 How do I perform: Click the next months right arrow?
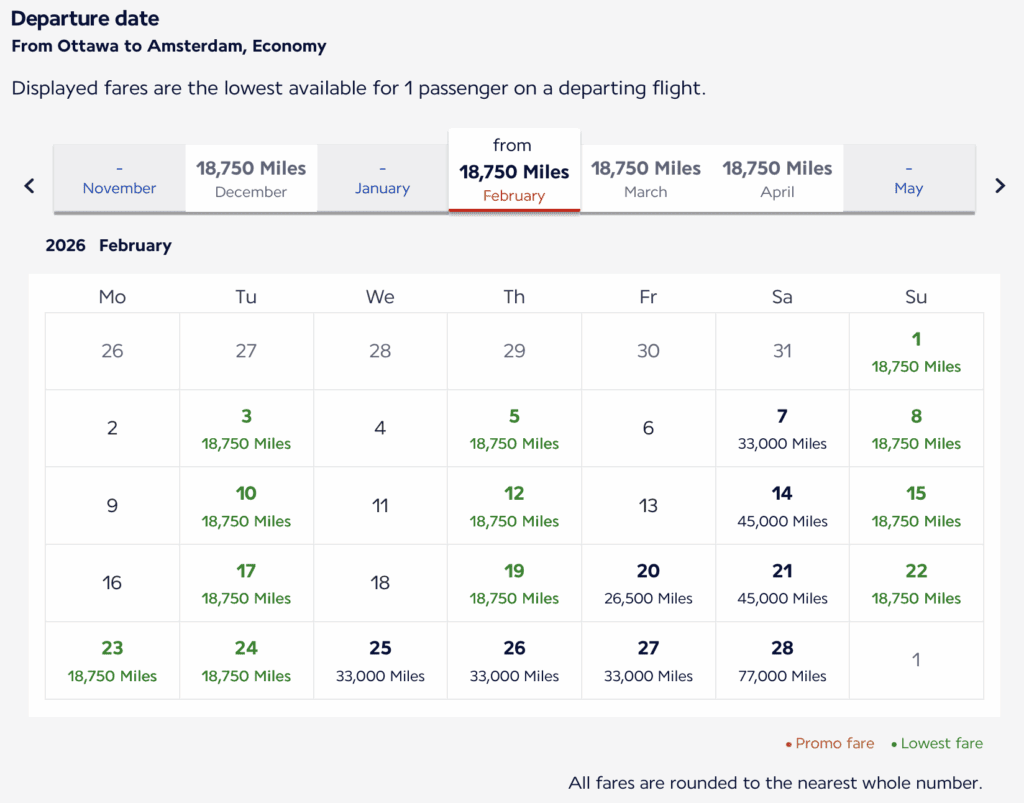coord(999,185)
